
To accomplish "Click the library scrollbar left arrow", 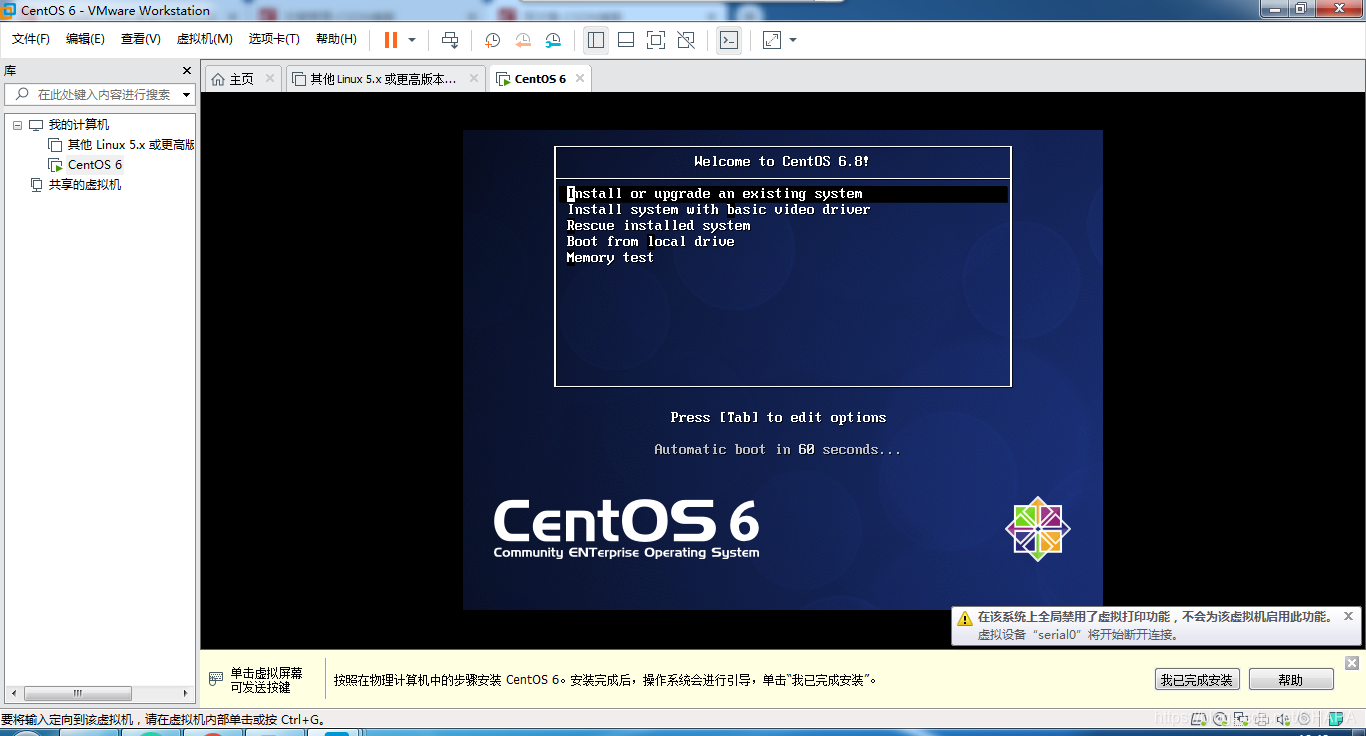I will [13, 693].
